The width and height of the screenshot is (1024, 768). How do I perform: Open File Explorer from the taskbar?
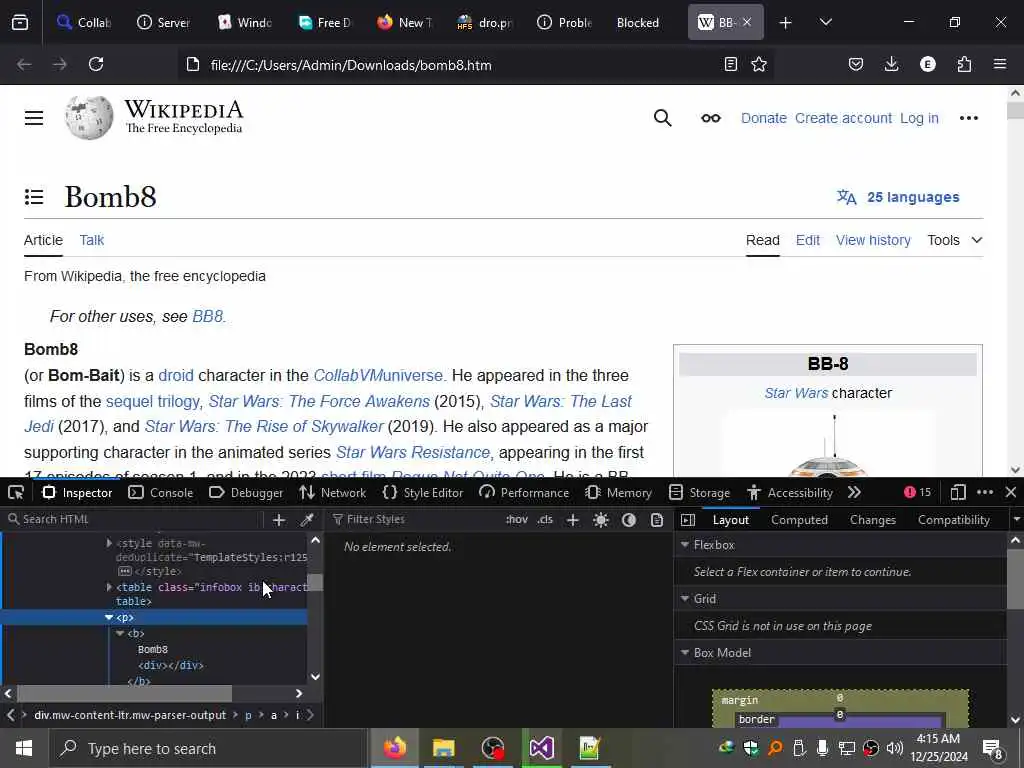pos(443,748)
